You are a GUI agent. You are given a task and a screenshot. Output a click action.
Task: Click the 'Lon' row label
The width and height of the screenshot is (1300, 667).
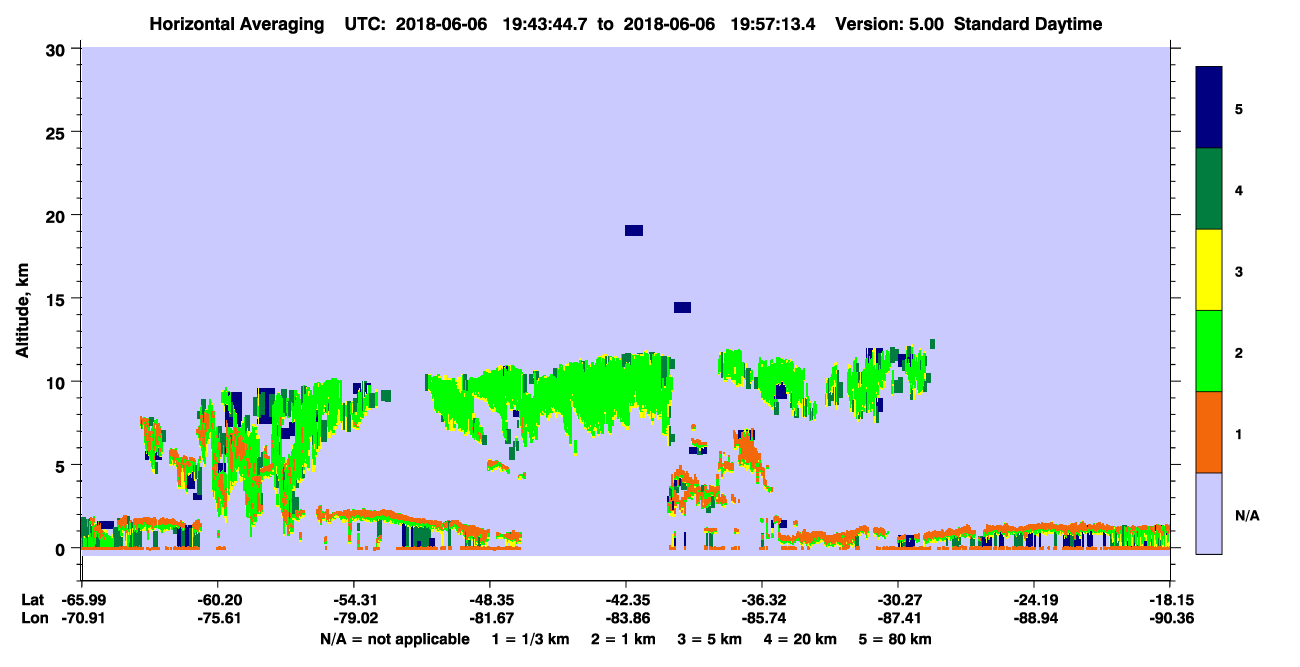pos(34,618)
